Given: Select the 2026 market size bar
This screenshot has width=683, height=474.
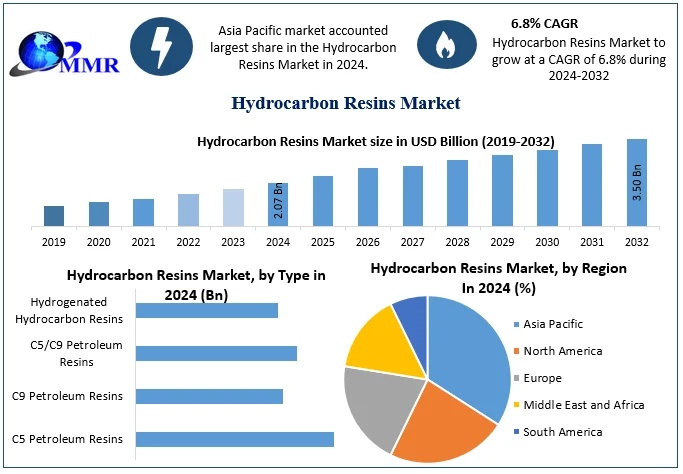Looking at the screenshot, I should (368, 197).
